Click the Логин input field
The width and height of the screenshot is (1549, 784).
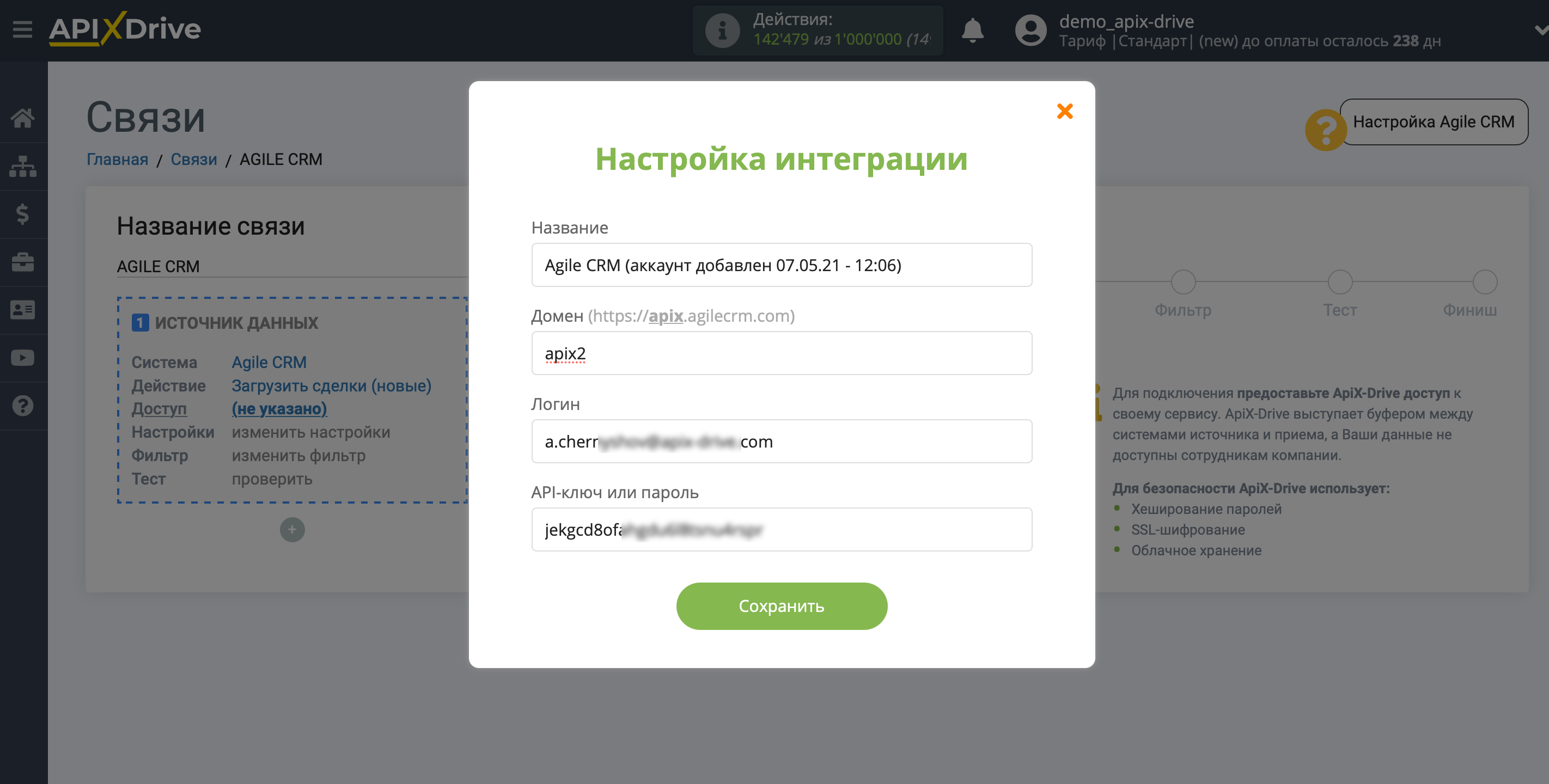(781, 441)
